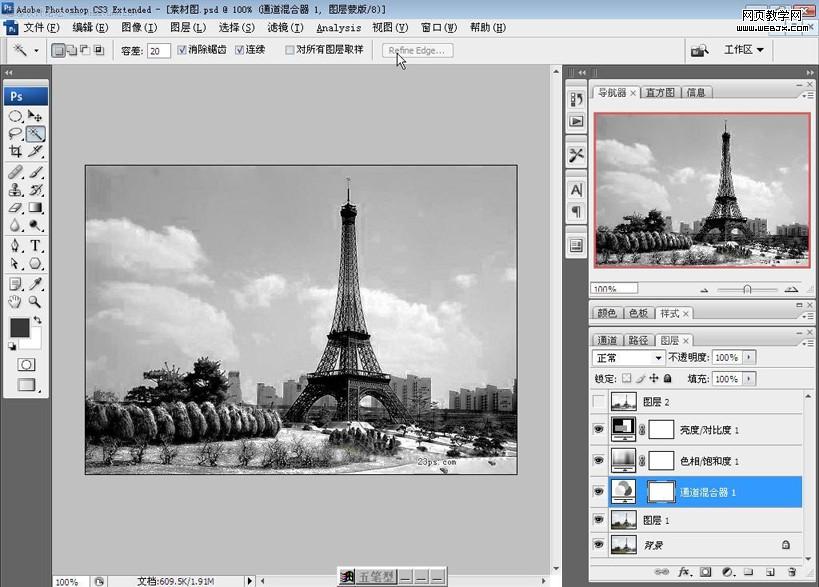Select the Blur tool
This screenshot has width=819, height=587.
coord(16,225)
